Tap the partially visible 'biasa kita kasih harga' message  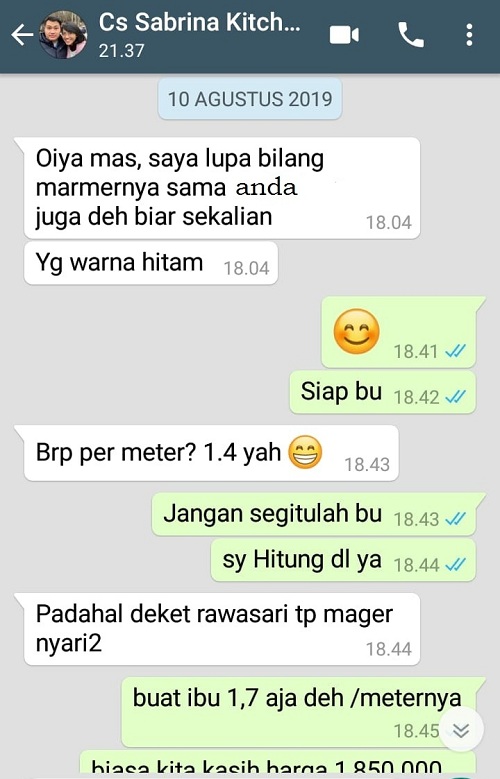tap(278, 765)
